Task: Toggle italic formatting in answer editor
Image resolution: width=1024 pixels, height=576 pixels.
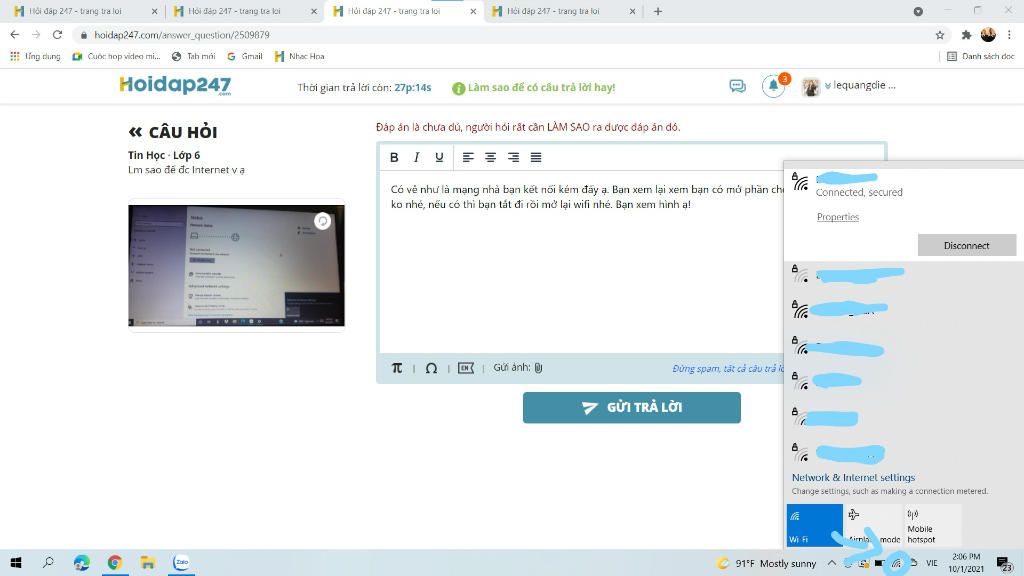Action: coord(416,157)
